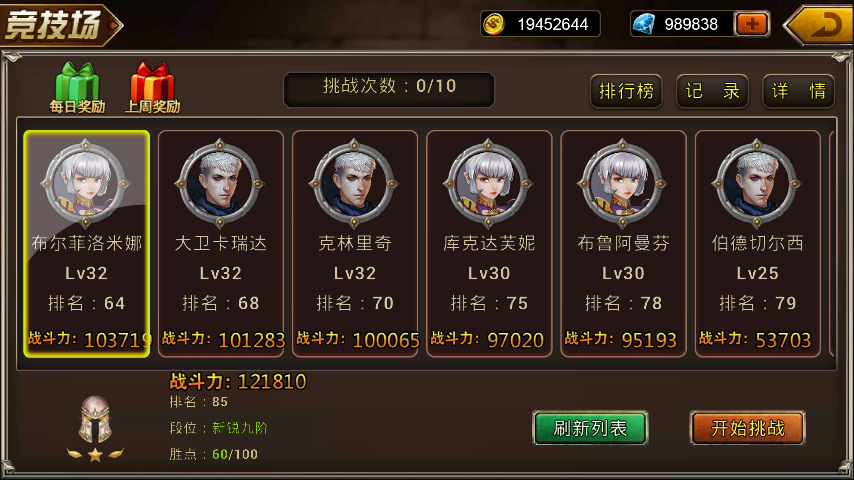
Task: Select the 伯德切尔西 opponent card
Action: [758, 244]
